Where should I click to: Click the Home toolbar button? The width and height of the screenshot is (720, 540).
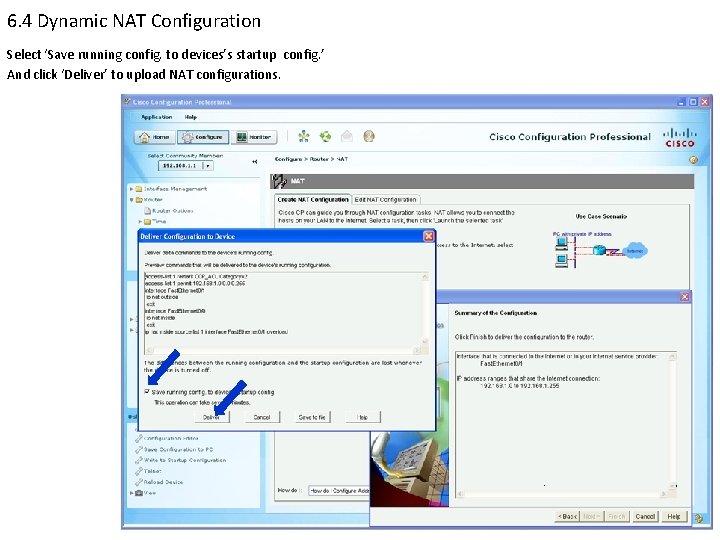click(154, 137)
